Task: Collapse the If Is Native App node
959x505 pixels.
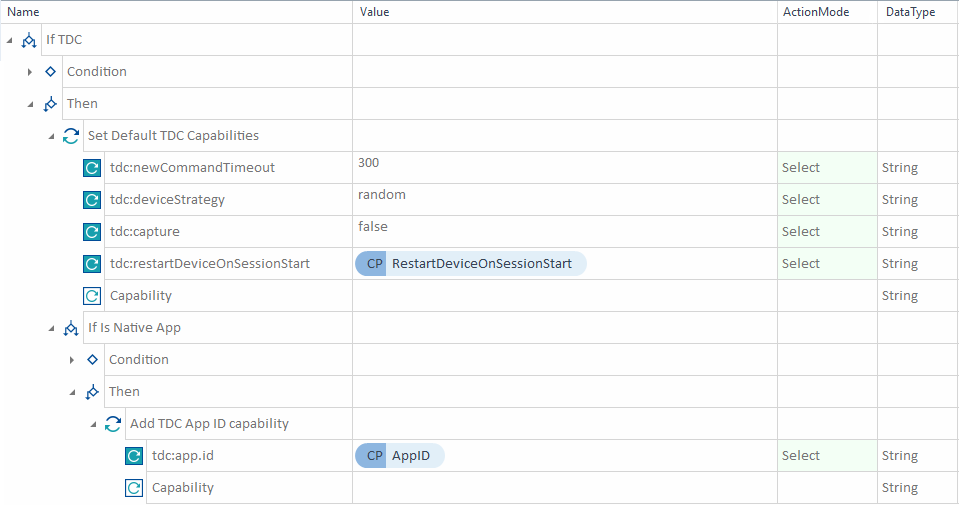Action: click(x=52, y=328)
